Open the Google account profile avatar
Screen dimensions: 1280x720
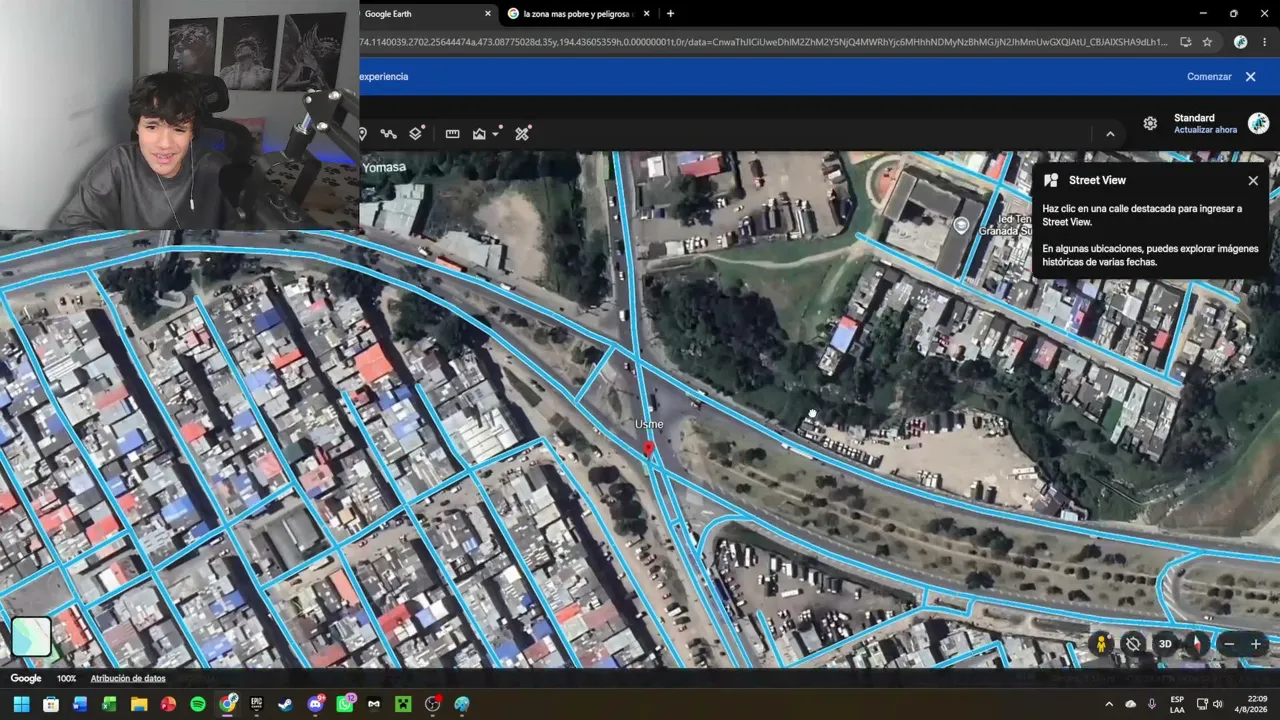[1258, 123]
